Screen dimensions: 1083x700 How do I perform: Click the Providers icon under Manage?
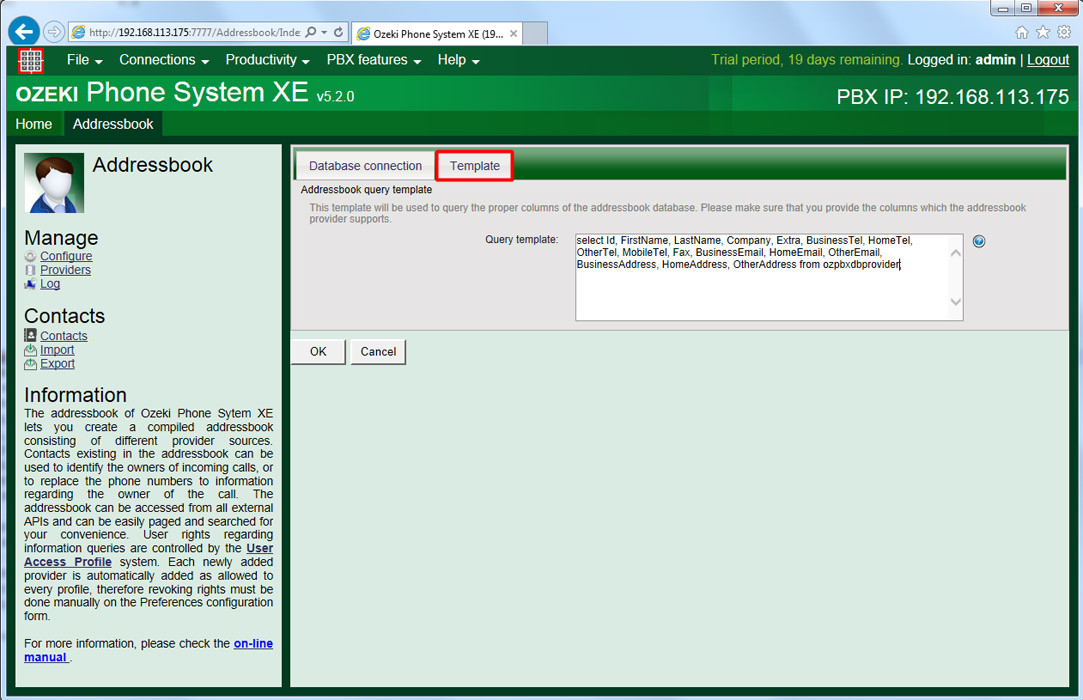[30, 270]
